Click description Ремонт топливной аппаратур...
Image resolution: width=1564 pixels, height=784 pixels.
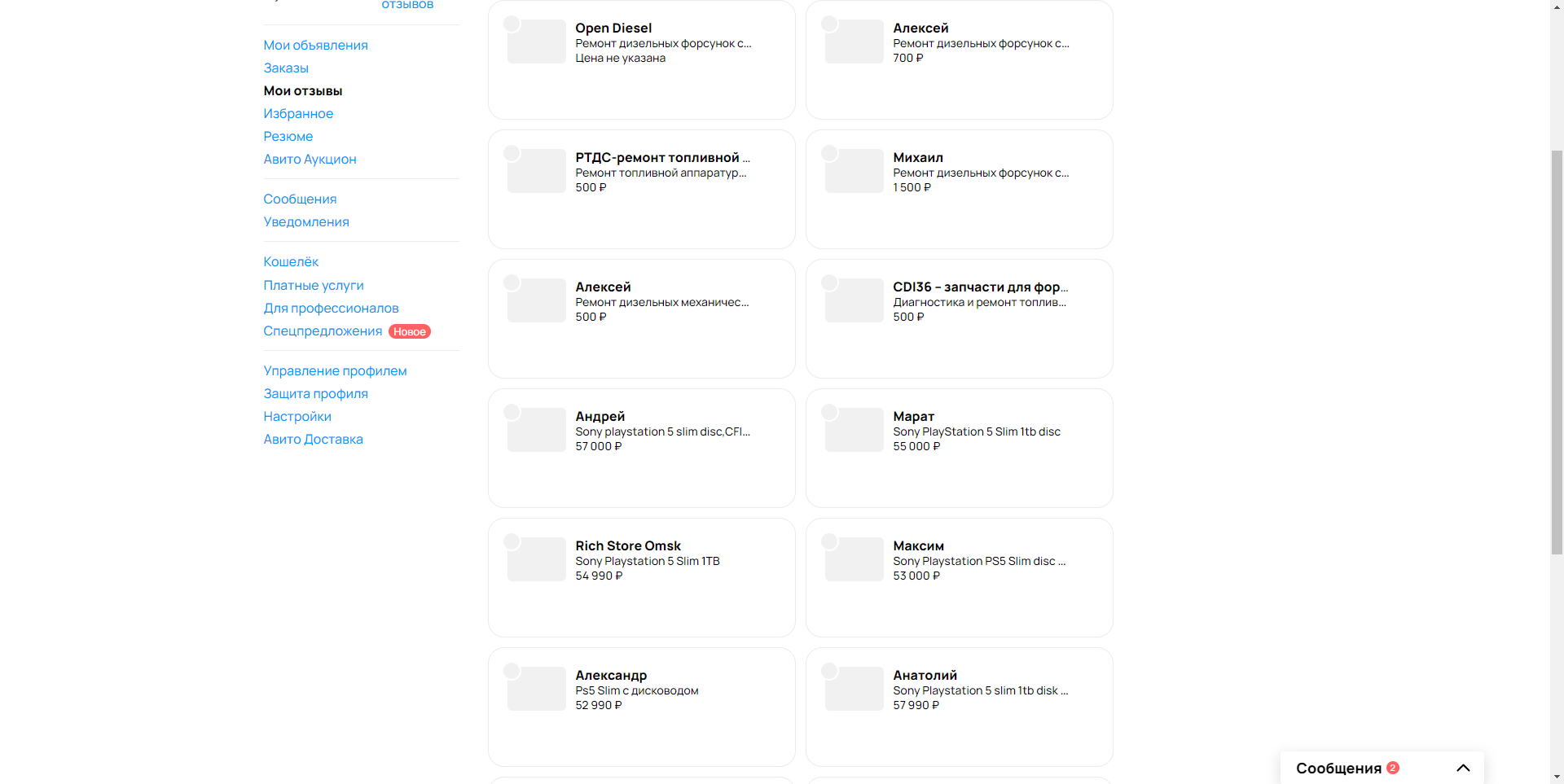(x=661, y=173)
